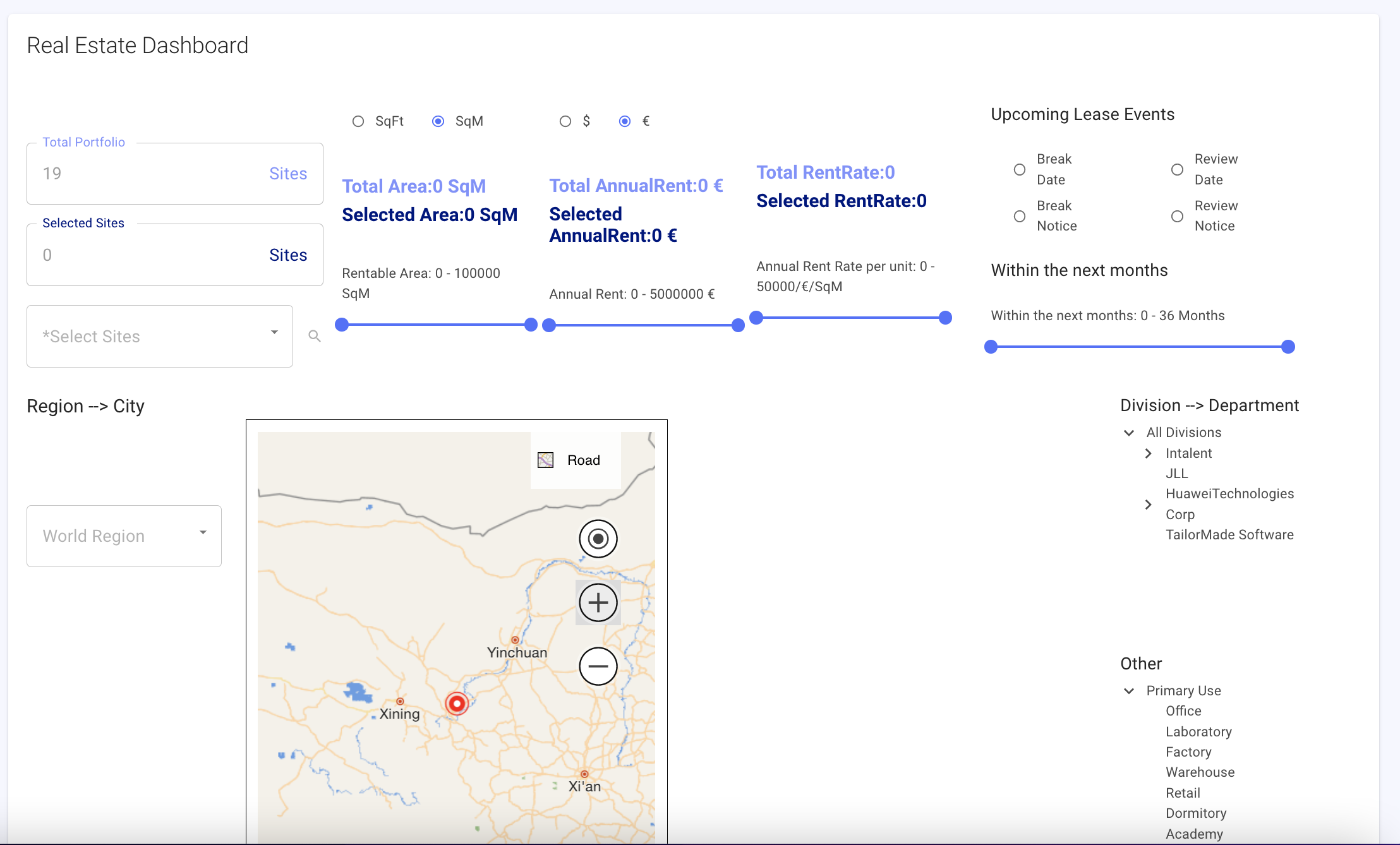
Task: Choose the Review Notice lease event option
Action: 1177,216
